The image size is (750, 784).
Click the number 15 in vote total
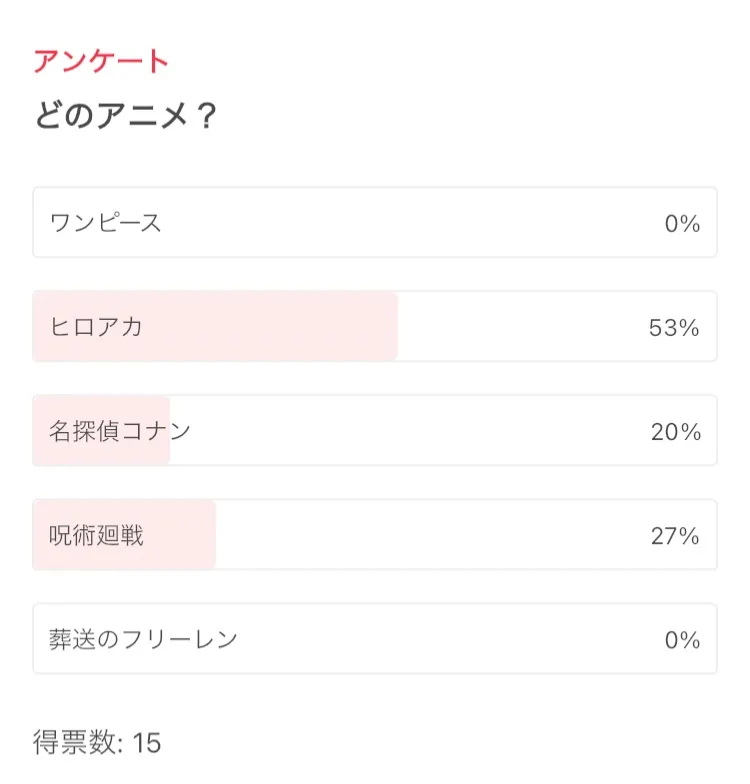pyautogui.click(x=146, y=743)
